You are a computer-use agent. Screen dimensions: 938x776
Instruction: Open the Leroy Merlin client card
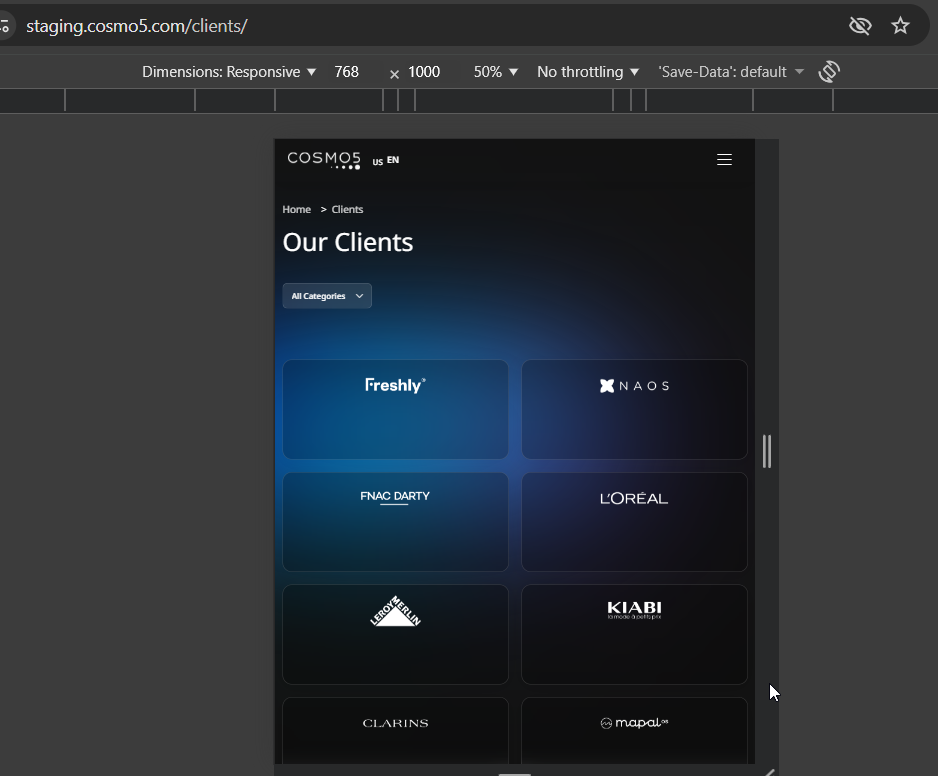395,634
